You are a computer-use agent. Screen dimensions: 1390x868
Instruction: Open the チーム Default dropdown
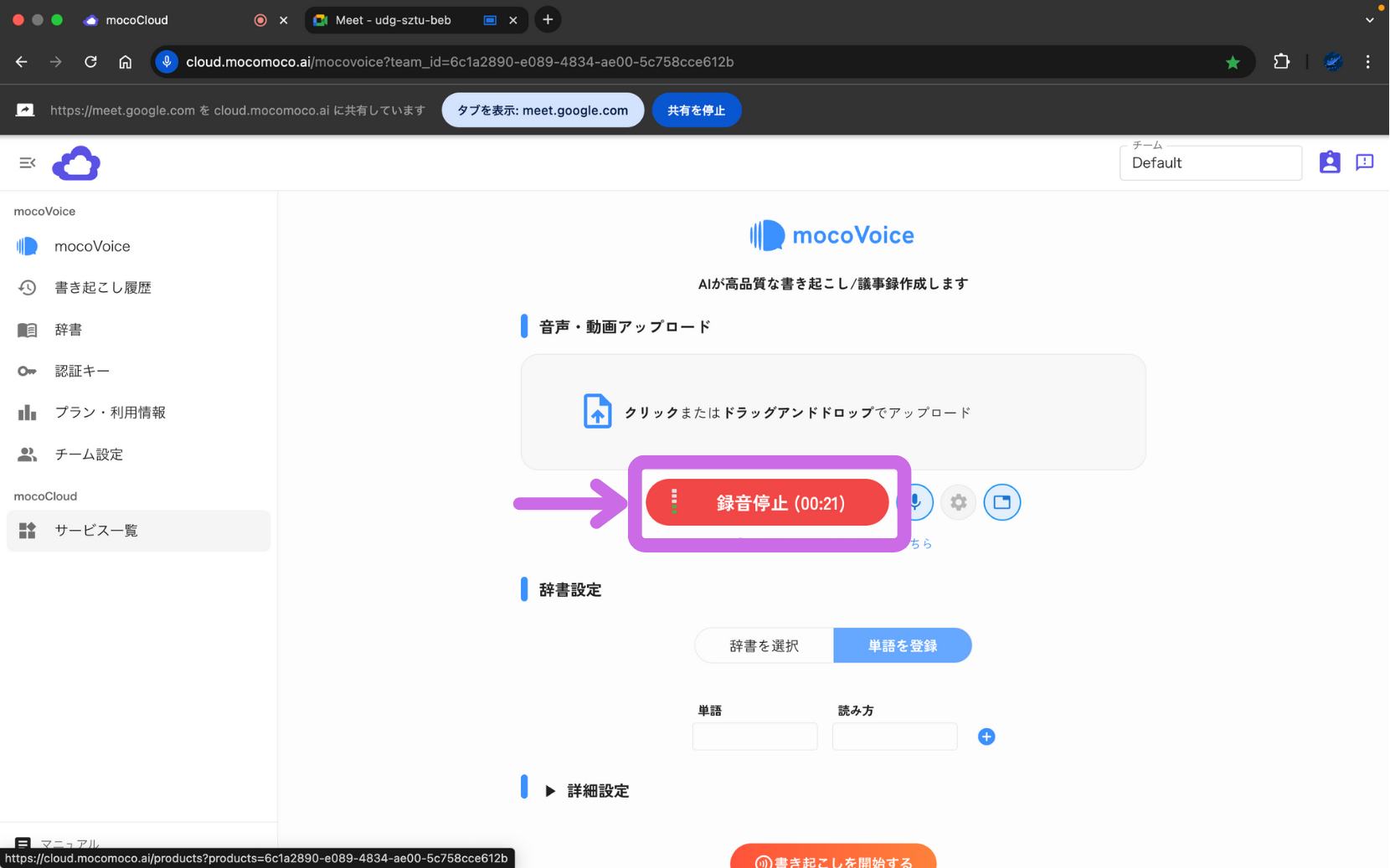pyautogui.click(x=1210, y=162)
